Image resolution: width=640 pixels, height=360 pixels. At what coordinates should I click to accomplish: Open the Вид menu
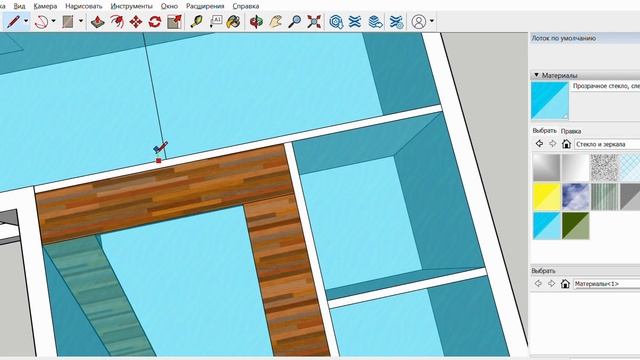19,6
